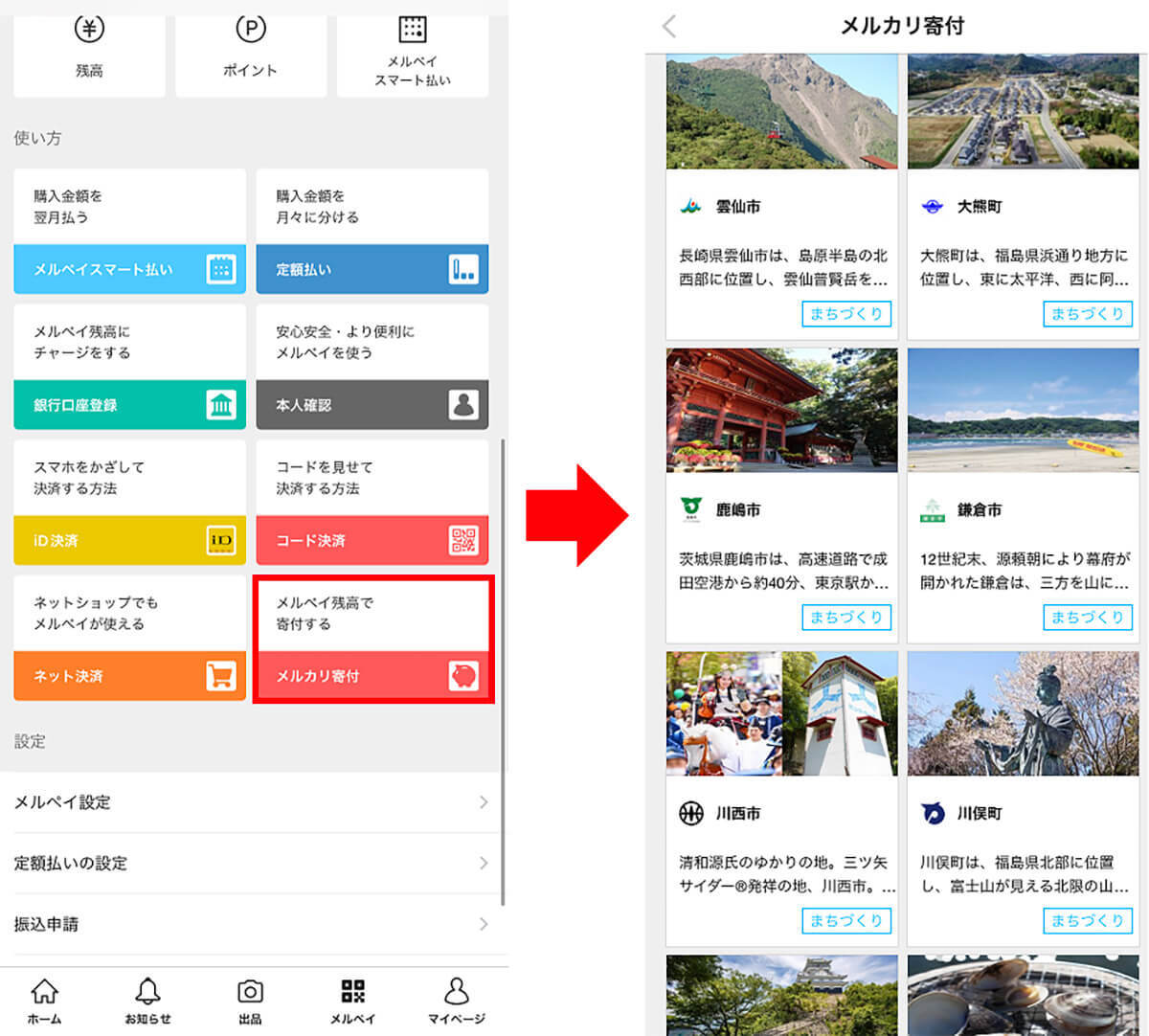Open 銀行口座登録 green button
Screen dimensions: 1149x1036
pos(129,405)
